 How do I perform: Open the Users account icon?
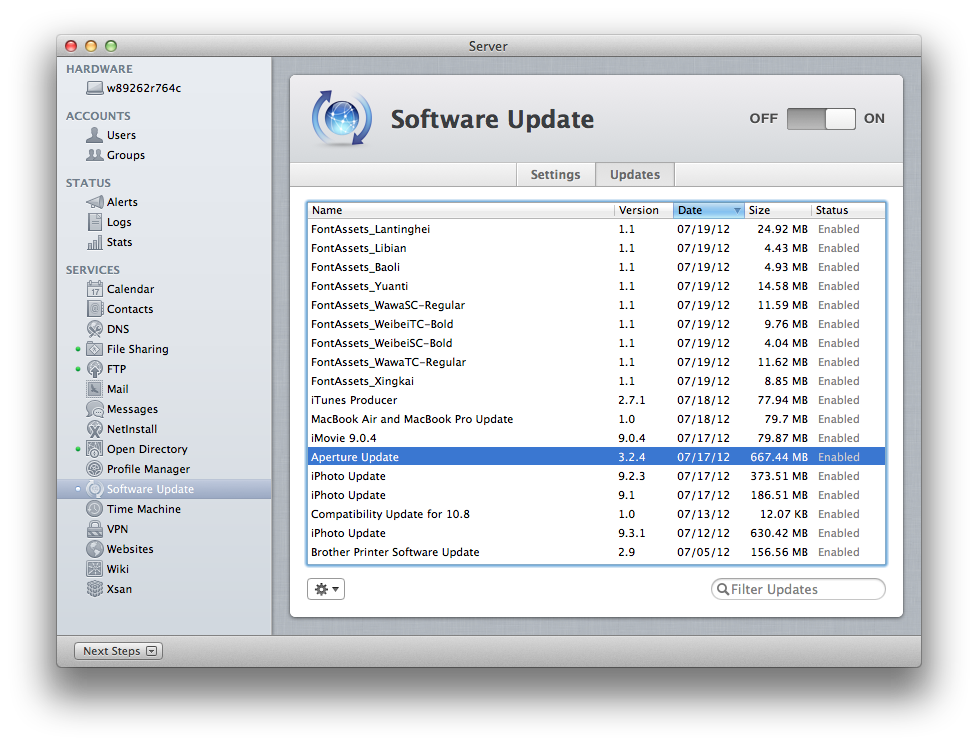(x=95, y=135)
